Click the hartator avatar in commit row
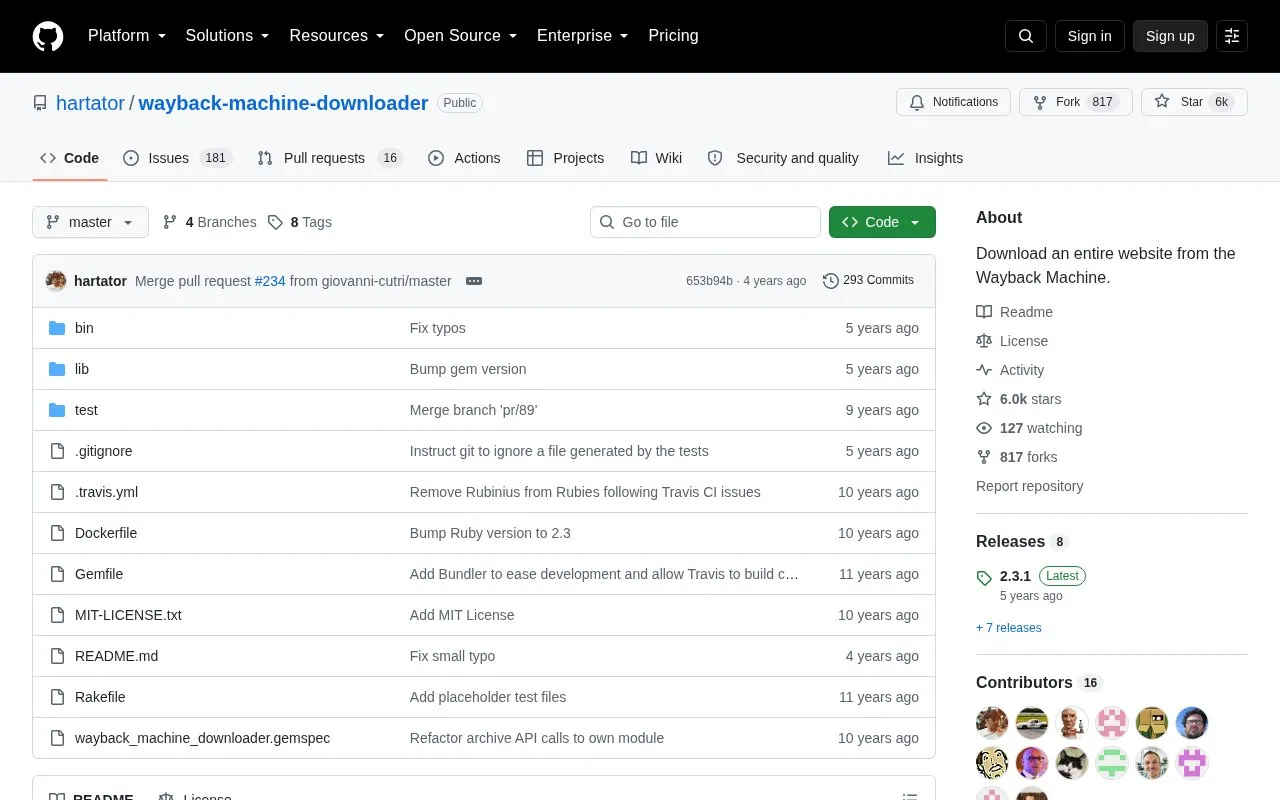The width and height of the screenshot is (1280, 800). pos(56,281)
